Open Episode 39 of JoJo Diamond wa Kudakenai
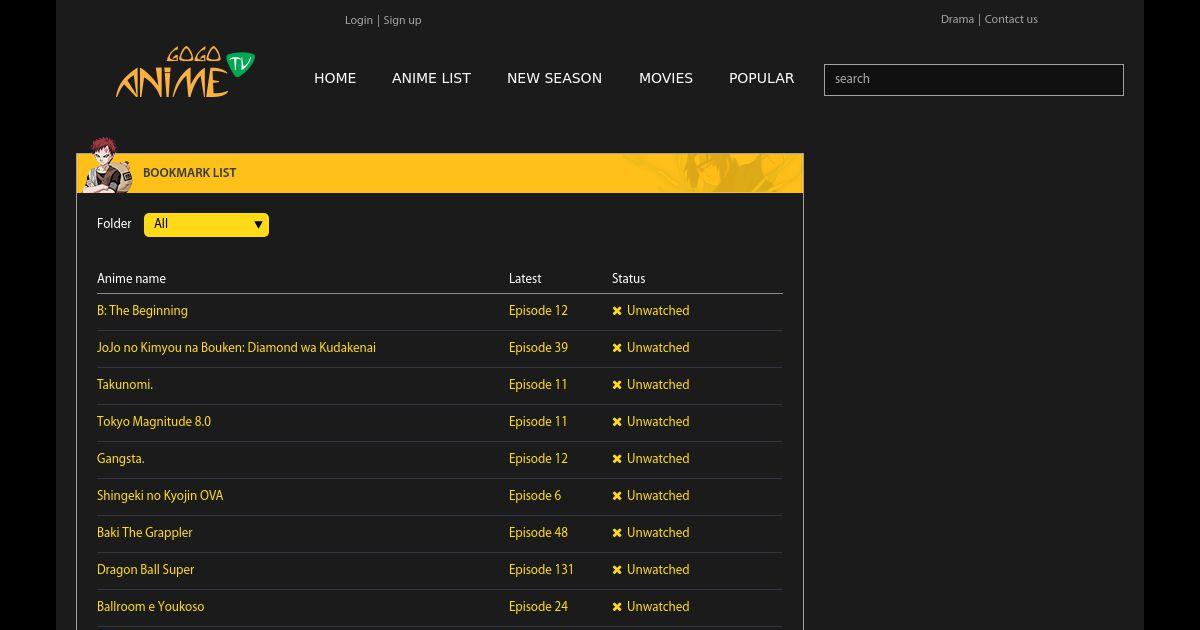This screenshot has height=630, width=1200. point(538,348)
